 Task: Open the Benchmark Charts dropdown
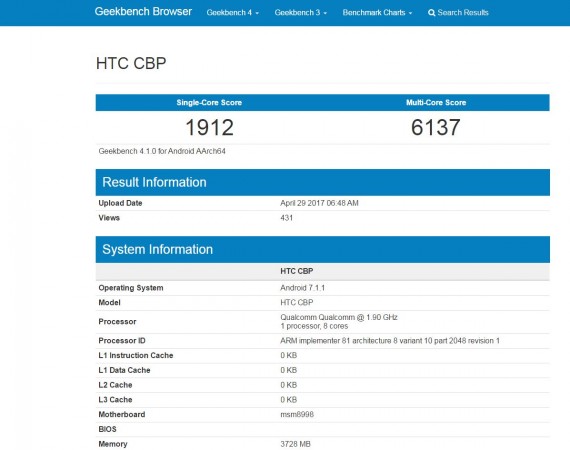[x=377, y=13]
